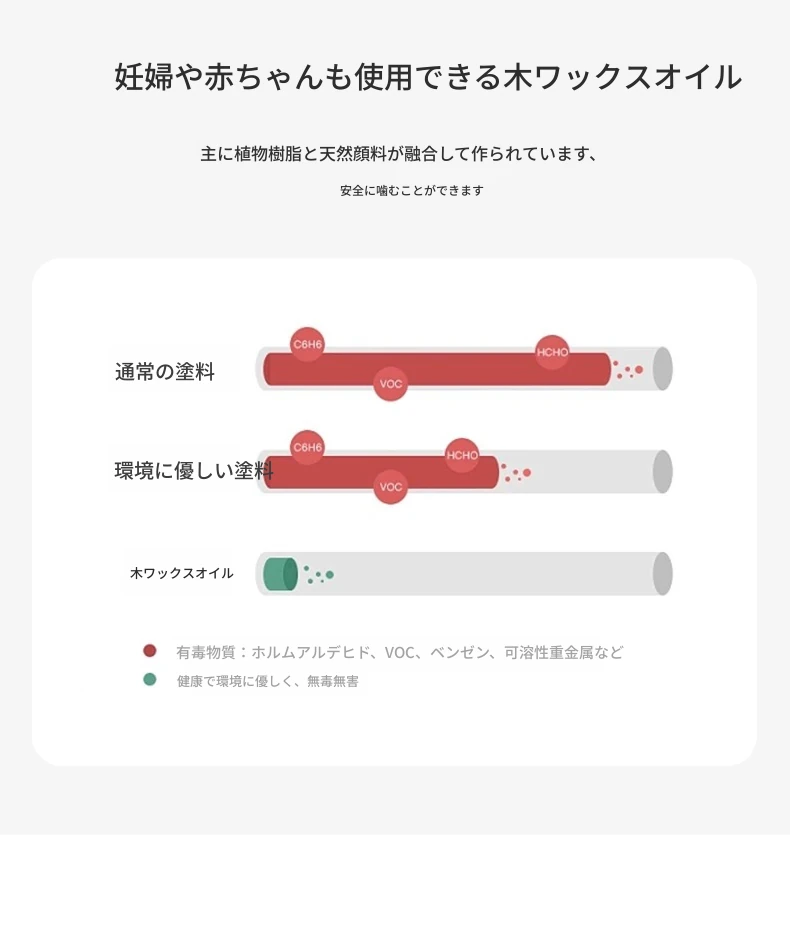Click the short green bar for 木ワックスオイル
Image resolution: width=790 pixels, height=928 pixels.
coord(279,574)
